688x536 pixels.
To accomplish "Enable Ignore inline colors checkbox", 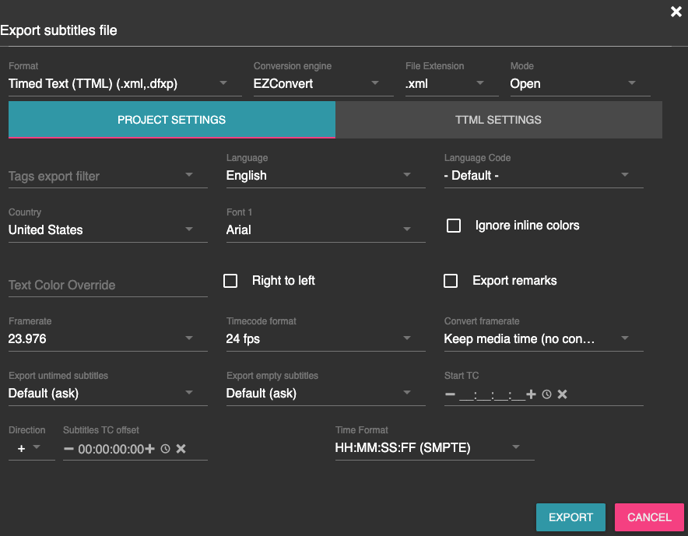I will [x=453, y=226].
